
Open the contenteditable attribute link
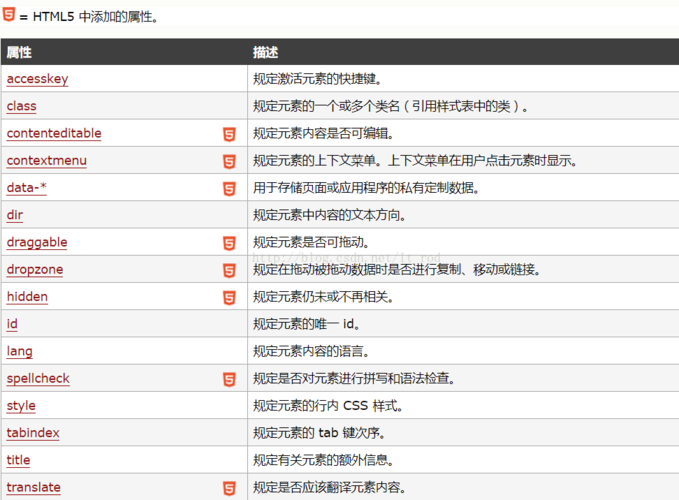click(54, 134)
